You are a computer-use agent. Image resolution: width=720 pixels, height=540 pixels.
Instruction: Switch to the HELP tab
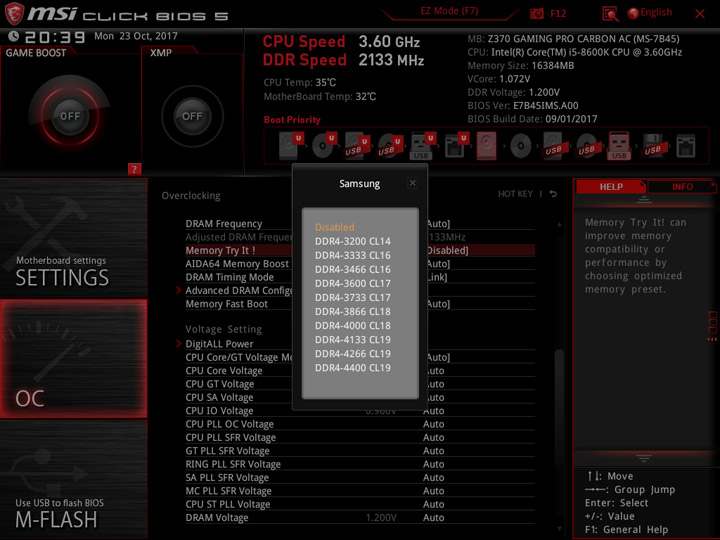[x=611, y=186]
